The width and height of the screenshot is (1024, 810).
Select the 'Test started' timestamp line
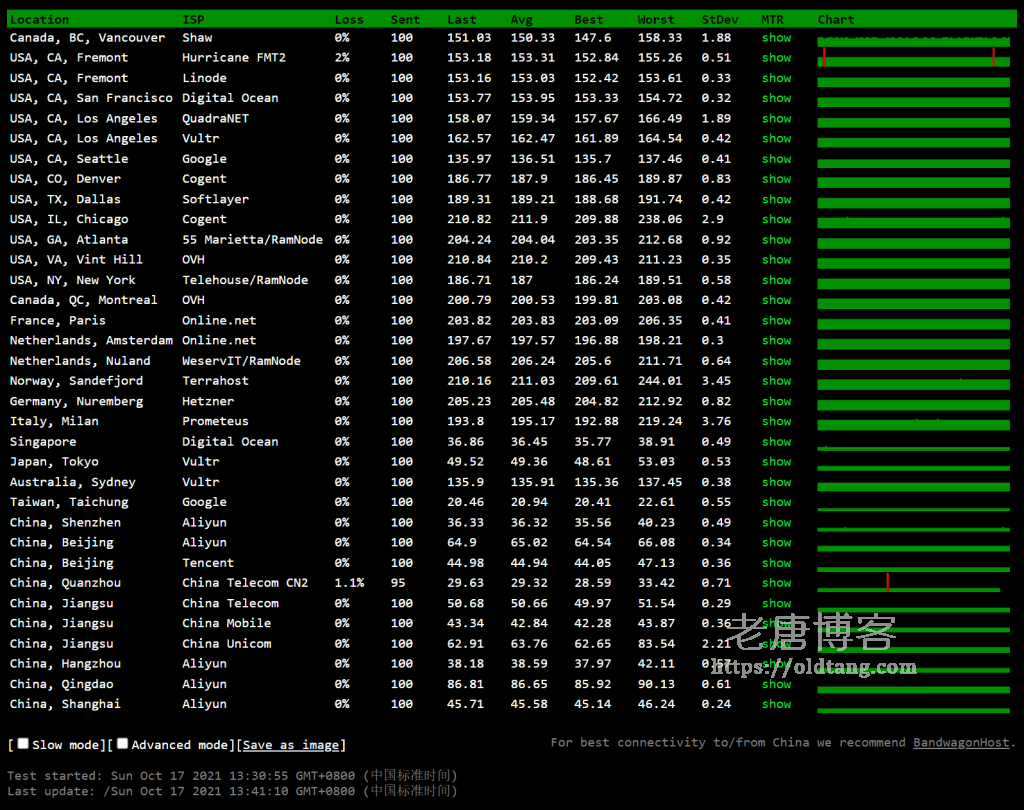coord(232,775)
